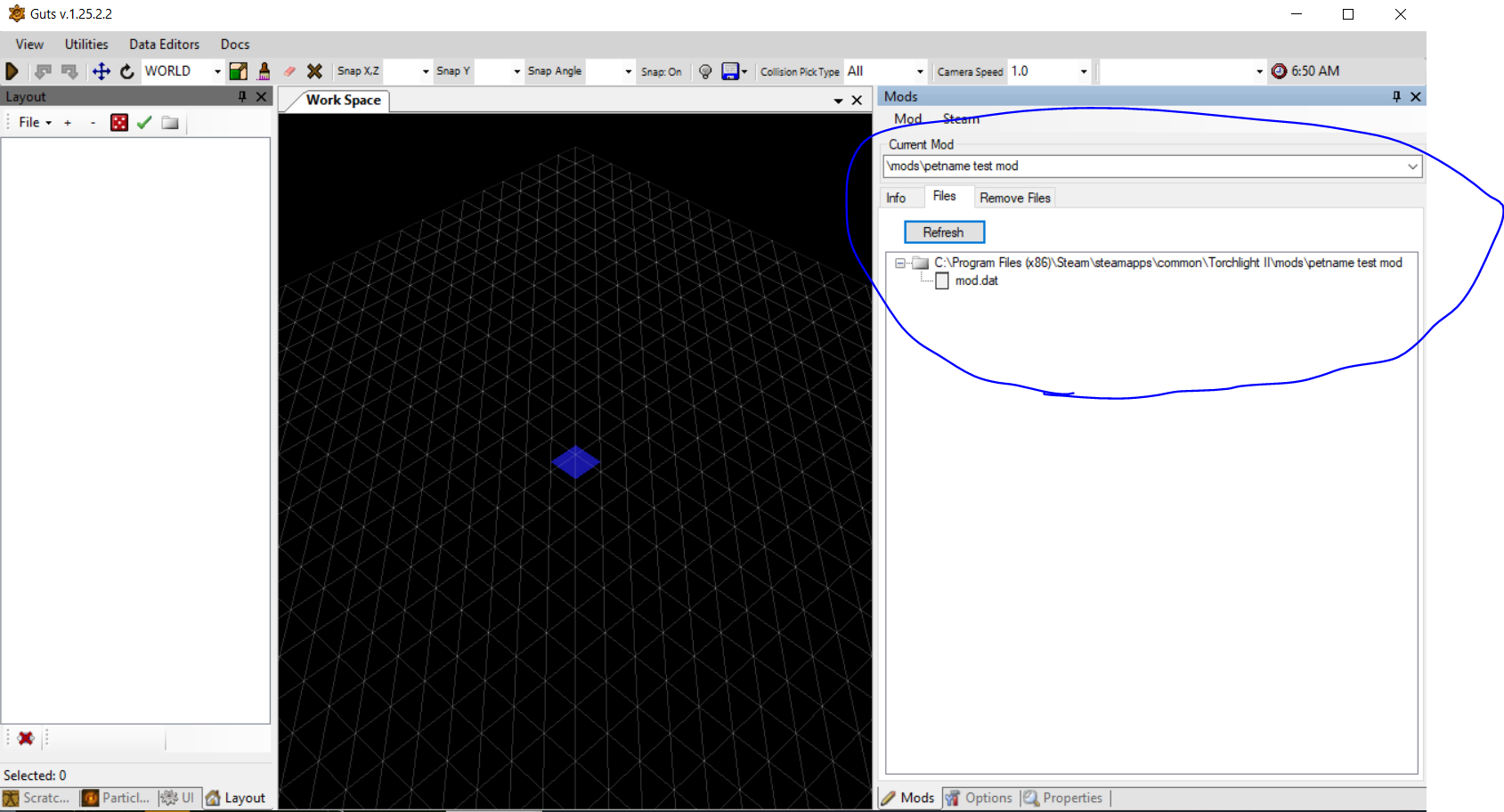Image resolution: width=1504 pixels, height=812 pixels.
Task: Tick the mod.dat checkbox
Action: (942, 281)
